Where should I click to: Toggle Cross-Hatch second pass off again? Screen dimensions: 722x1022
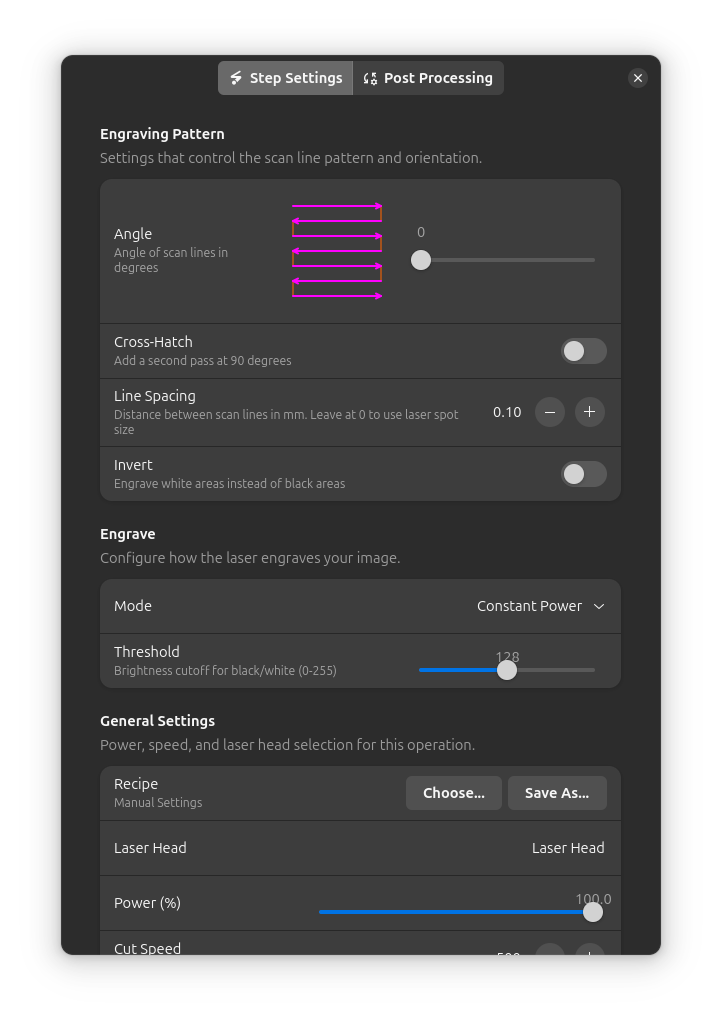[584, 351]
